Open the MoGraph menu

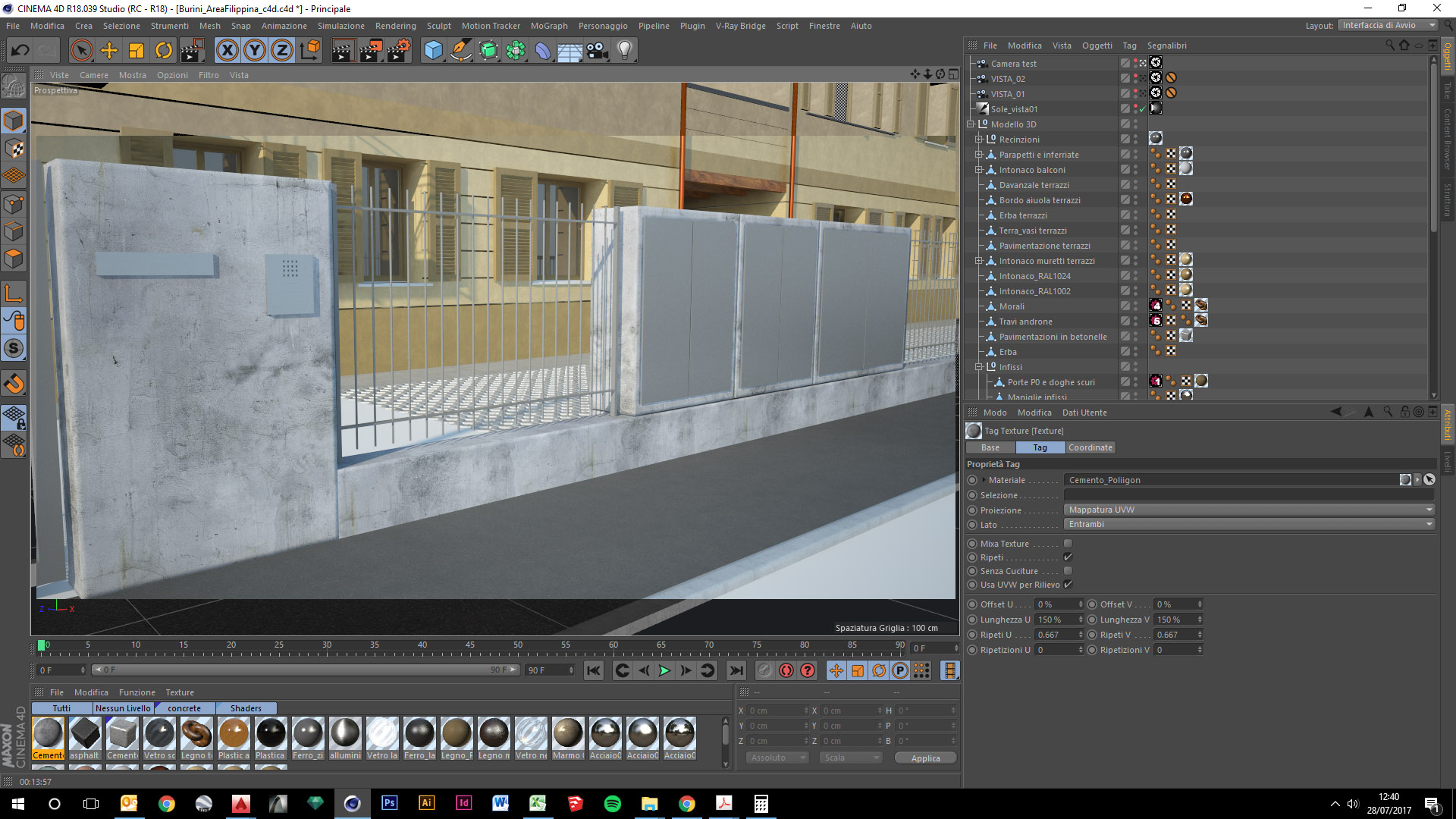point(548,26)
